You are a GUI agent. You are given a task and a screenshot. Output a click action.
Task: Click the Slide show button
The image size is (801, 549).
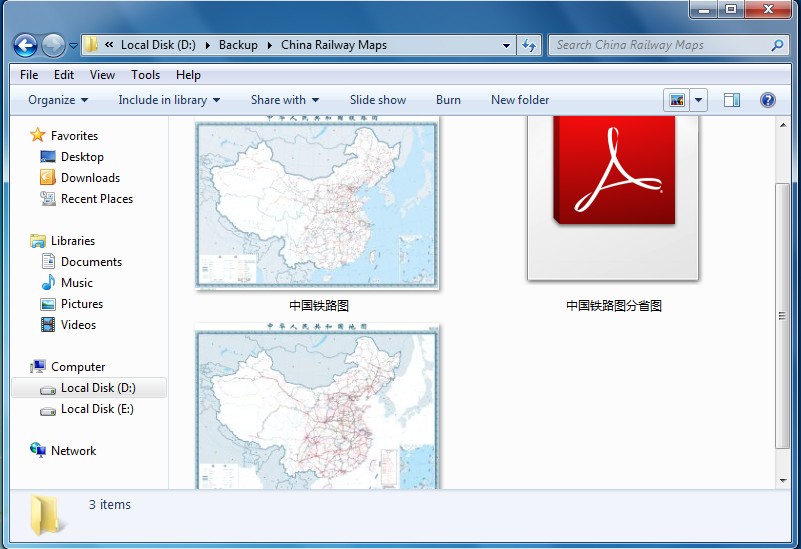378,100
